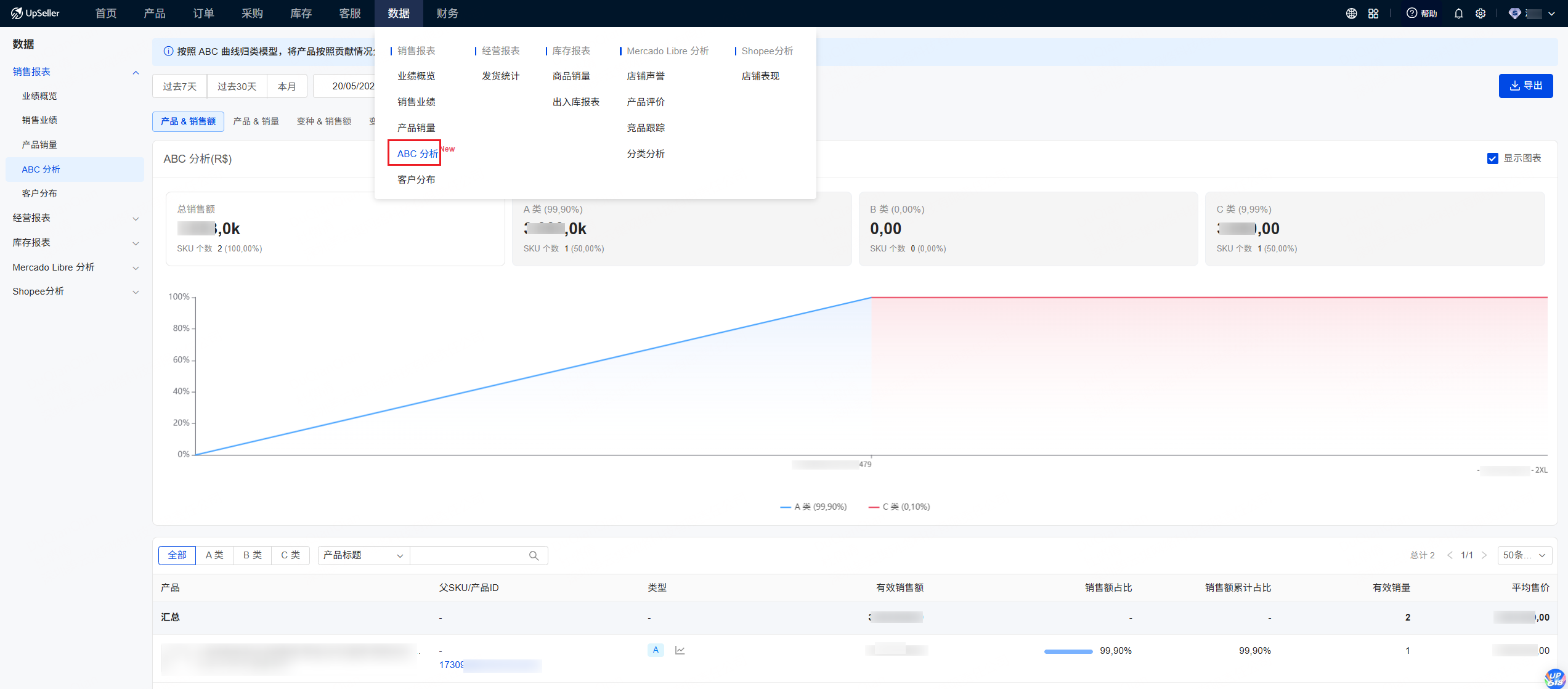Select the 全部 filter
1568x689 pixels.
(177, 555)
